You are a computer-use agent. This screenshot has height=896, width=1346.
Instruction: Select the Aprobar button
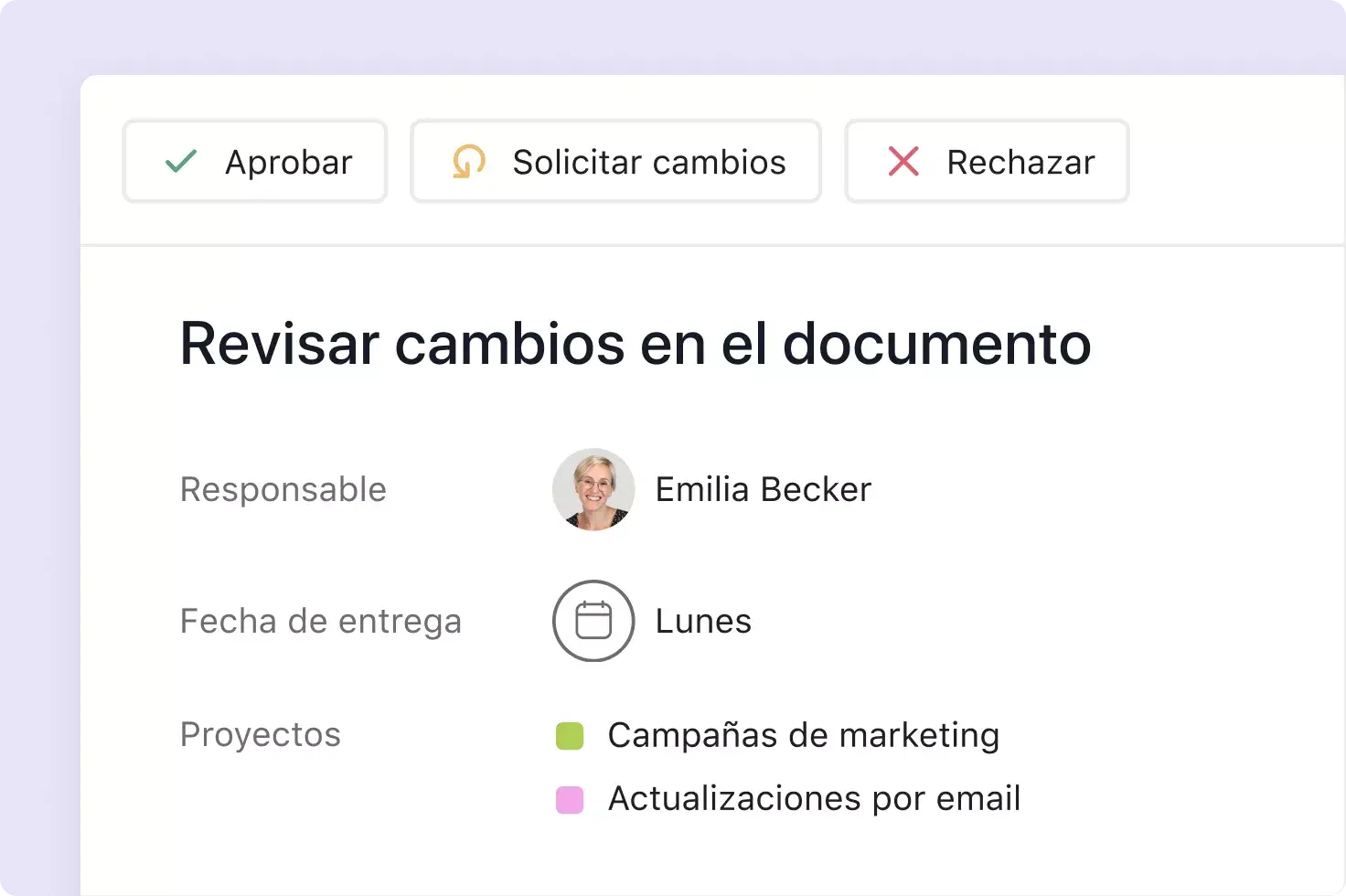point(254,161)
